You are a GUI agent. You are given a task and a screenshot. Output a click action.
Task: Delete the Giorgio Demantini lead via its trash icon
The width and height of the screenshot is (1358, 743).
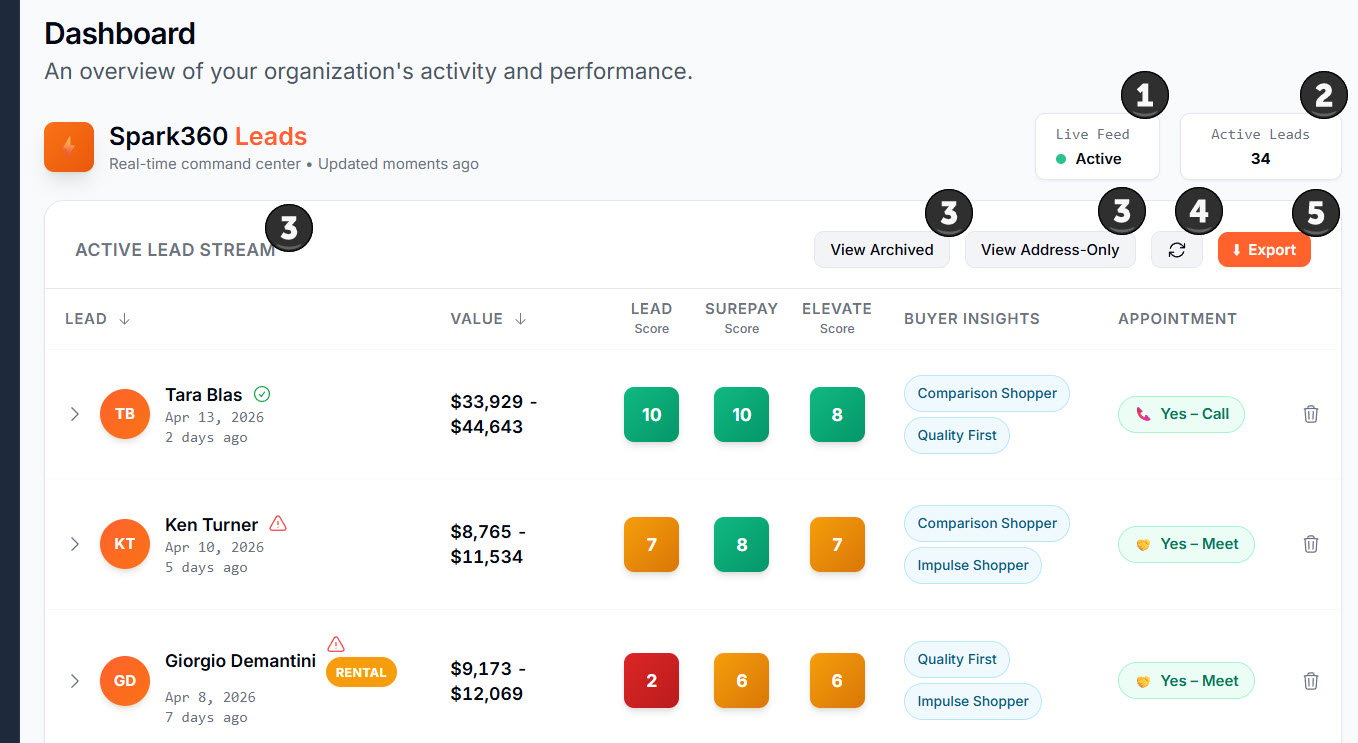[x=1311, y=681]
